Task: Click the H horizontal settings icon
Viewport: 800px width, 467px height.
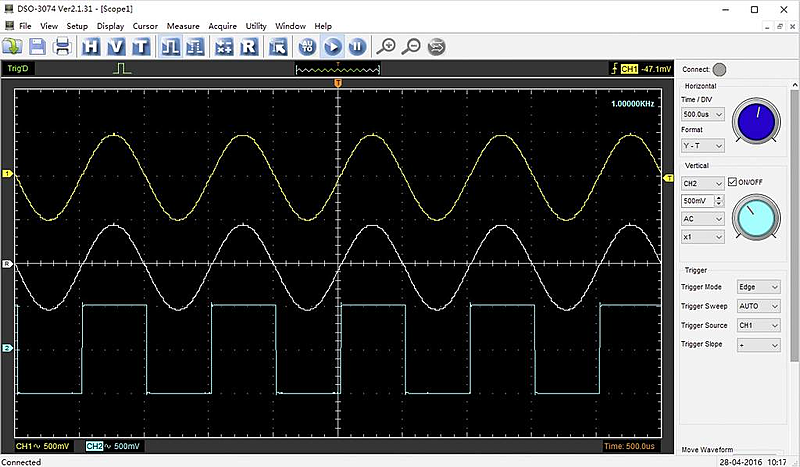Action: pos(92,46)
